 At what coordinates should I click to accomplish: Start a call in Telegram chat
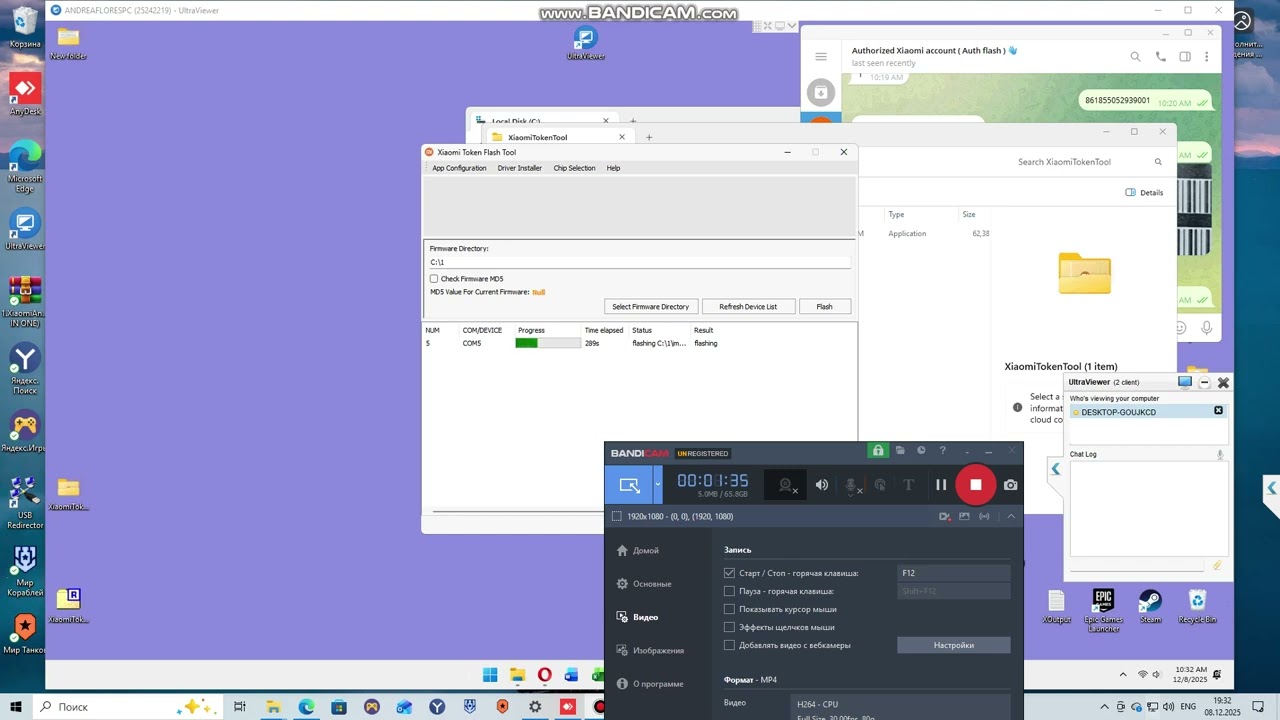(1160, 57)
